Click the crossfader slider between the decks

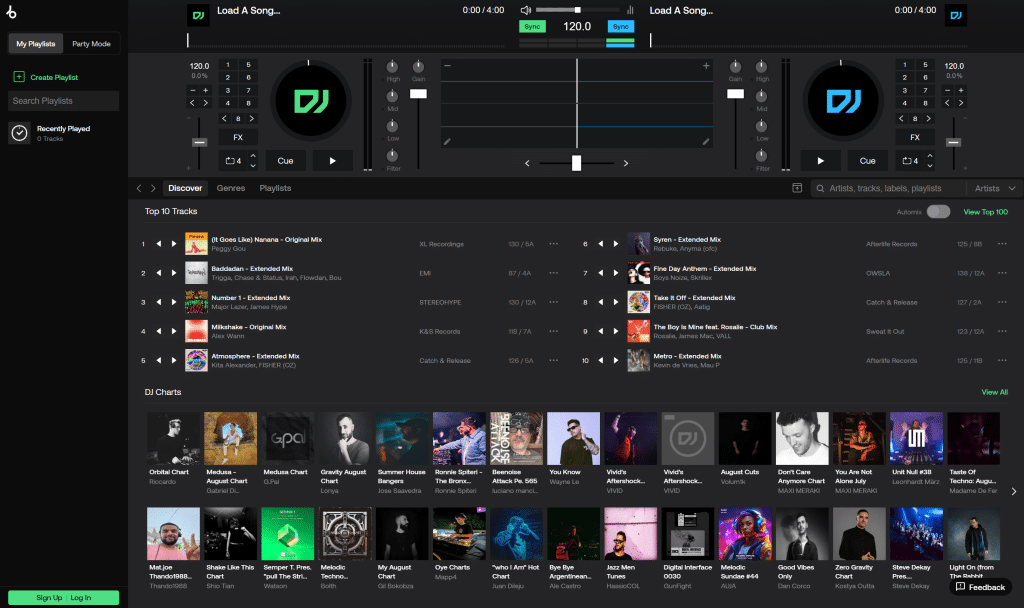coord(576,162)
